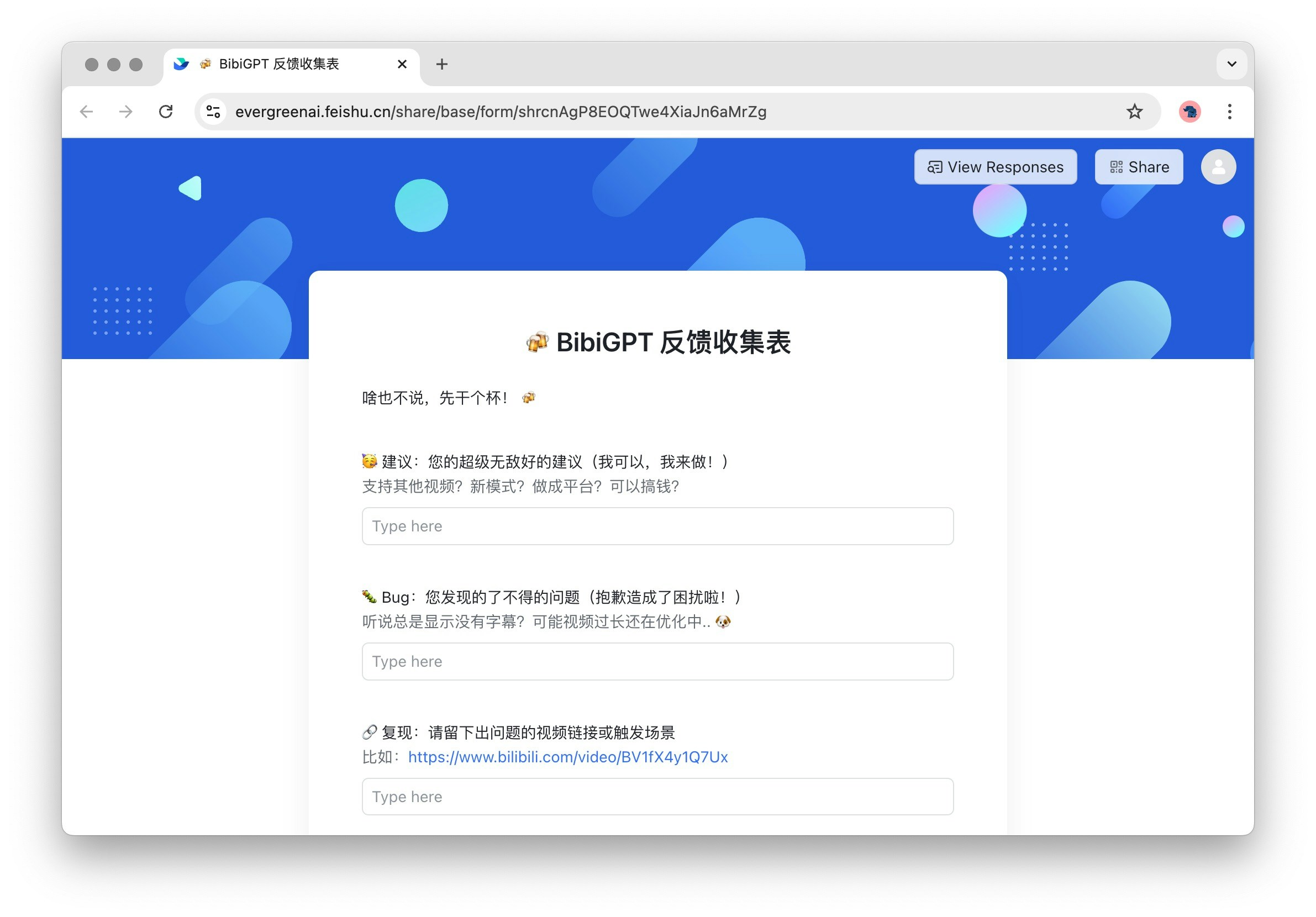The image size is (1316, 917).
Task: Click the Share button
Action: tap(1138, 167)
